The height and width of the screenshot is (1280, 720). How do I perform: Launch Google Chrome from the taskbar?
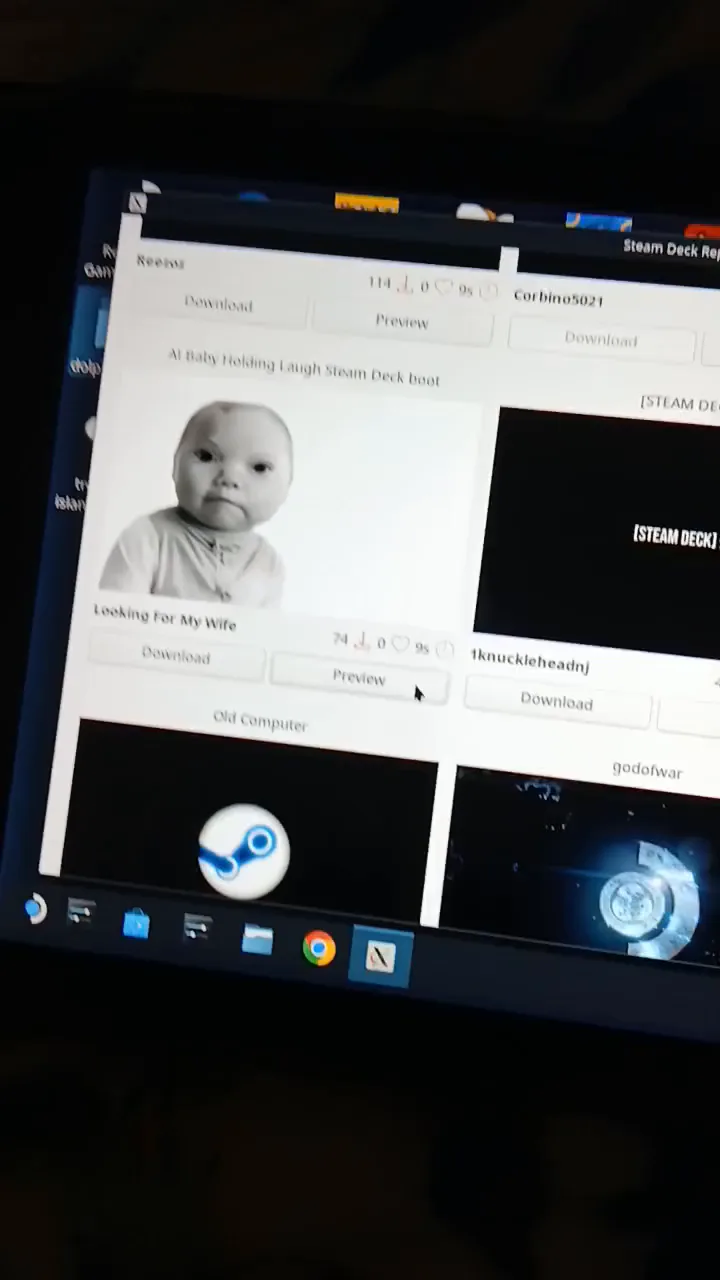coord(319,948)
